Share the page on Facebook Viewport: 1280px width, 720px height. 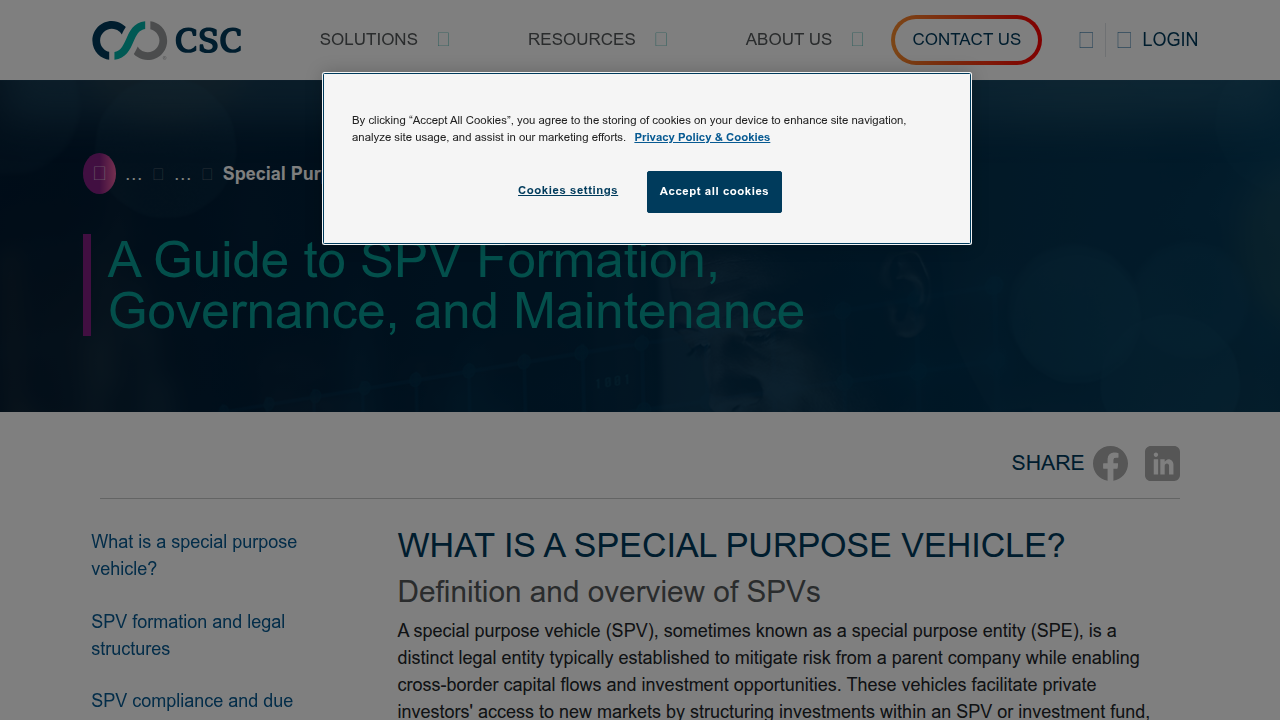coord(1110,463)
